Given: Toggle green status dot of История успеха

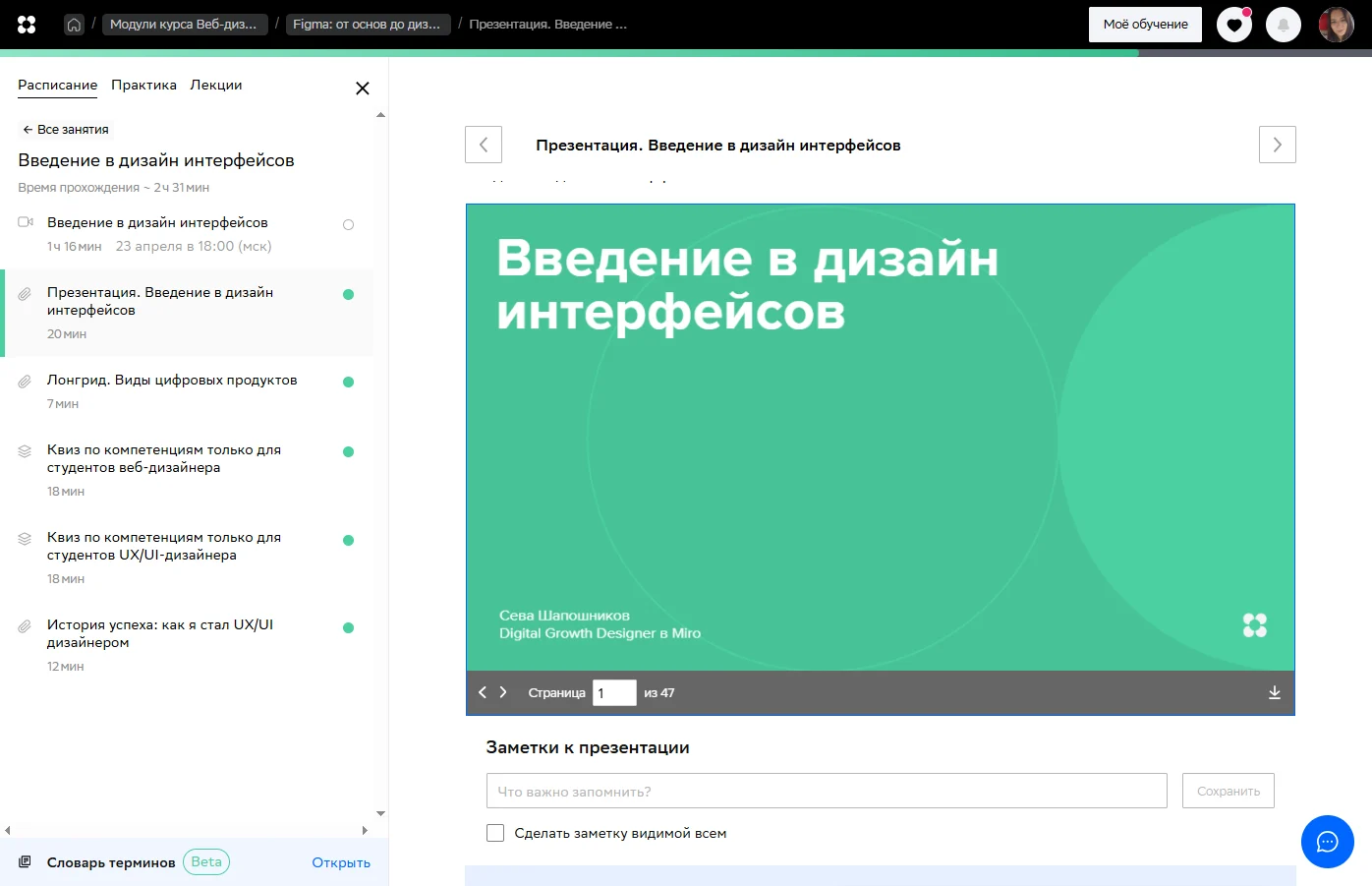Looking at the screenshot, I should click(x=348, y=627).
